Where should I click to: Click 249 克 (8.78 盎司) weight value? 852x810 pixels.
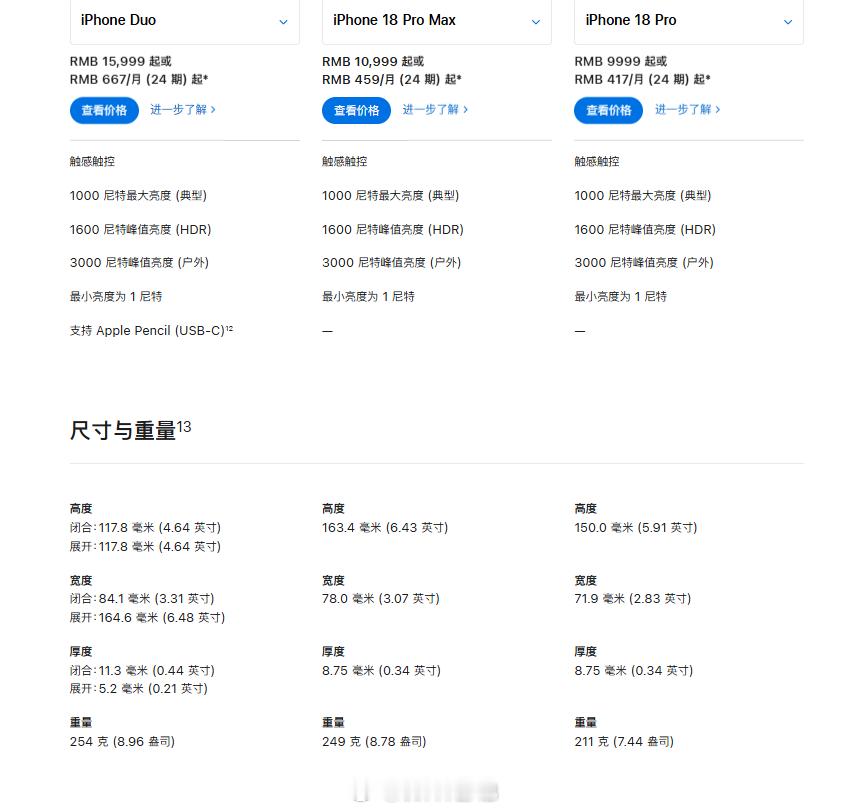point(374,742)
